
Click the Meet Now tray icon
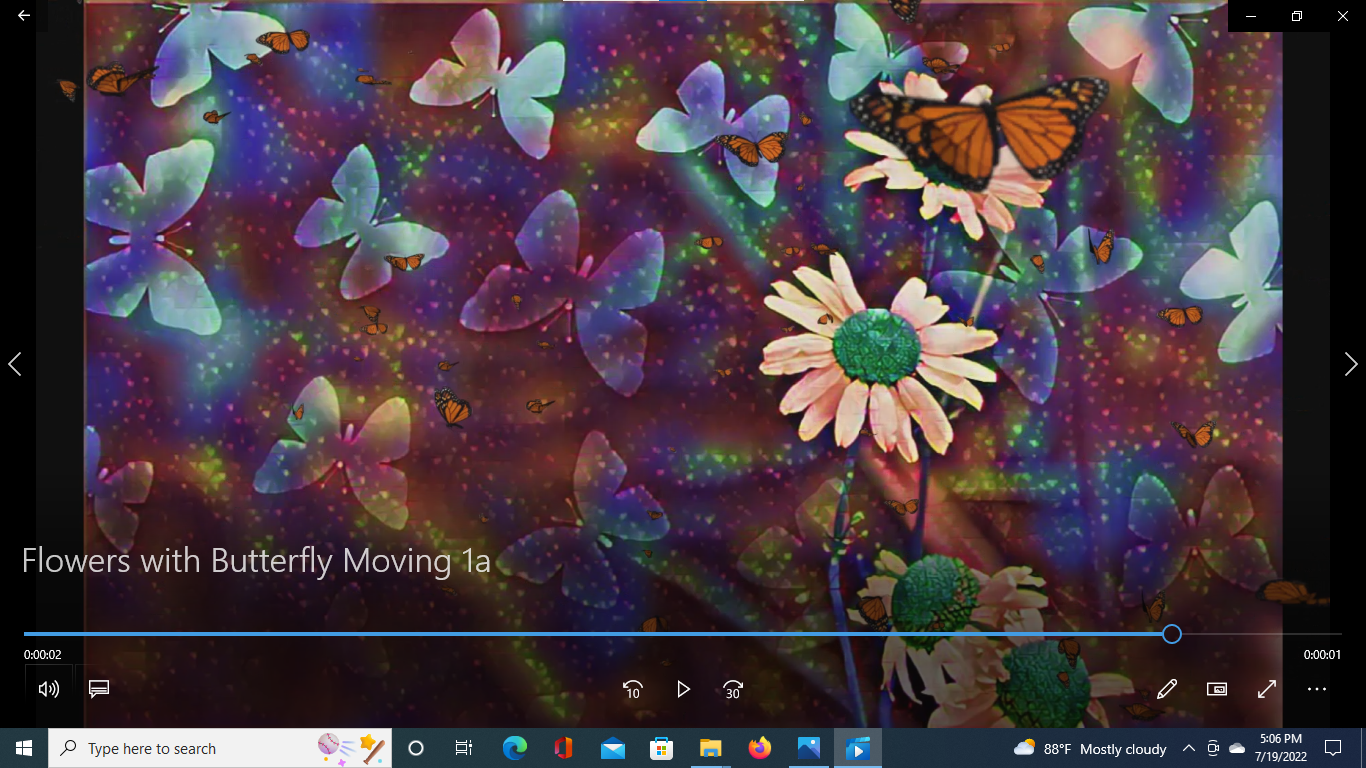pyautogui.click(x=1213, y=748)
